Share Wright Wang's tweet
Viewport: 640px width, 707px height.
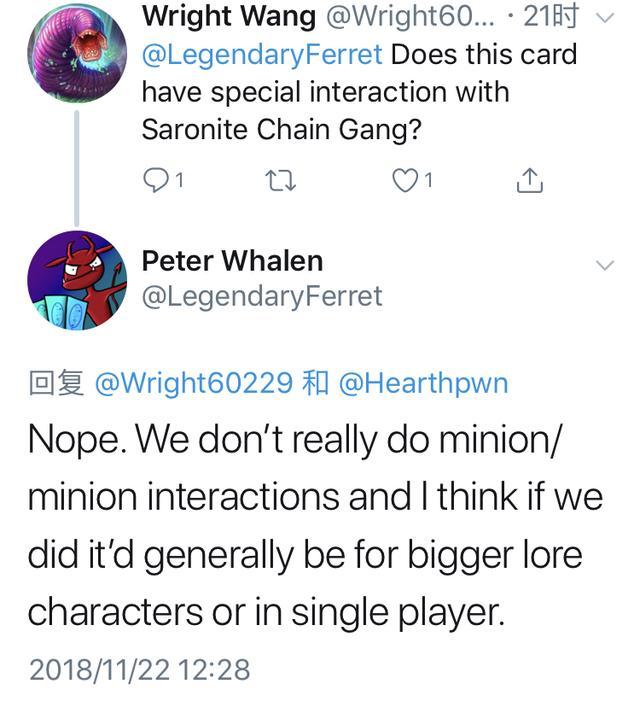tap(529, 180)
